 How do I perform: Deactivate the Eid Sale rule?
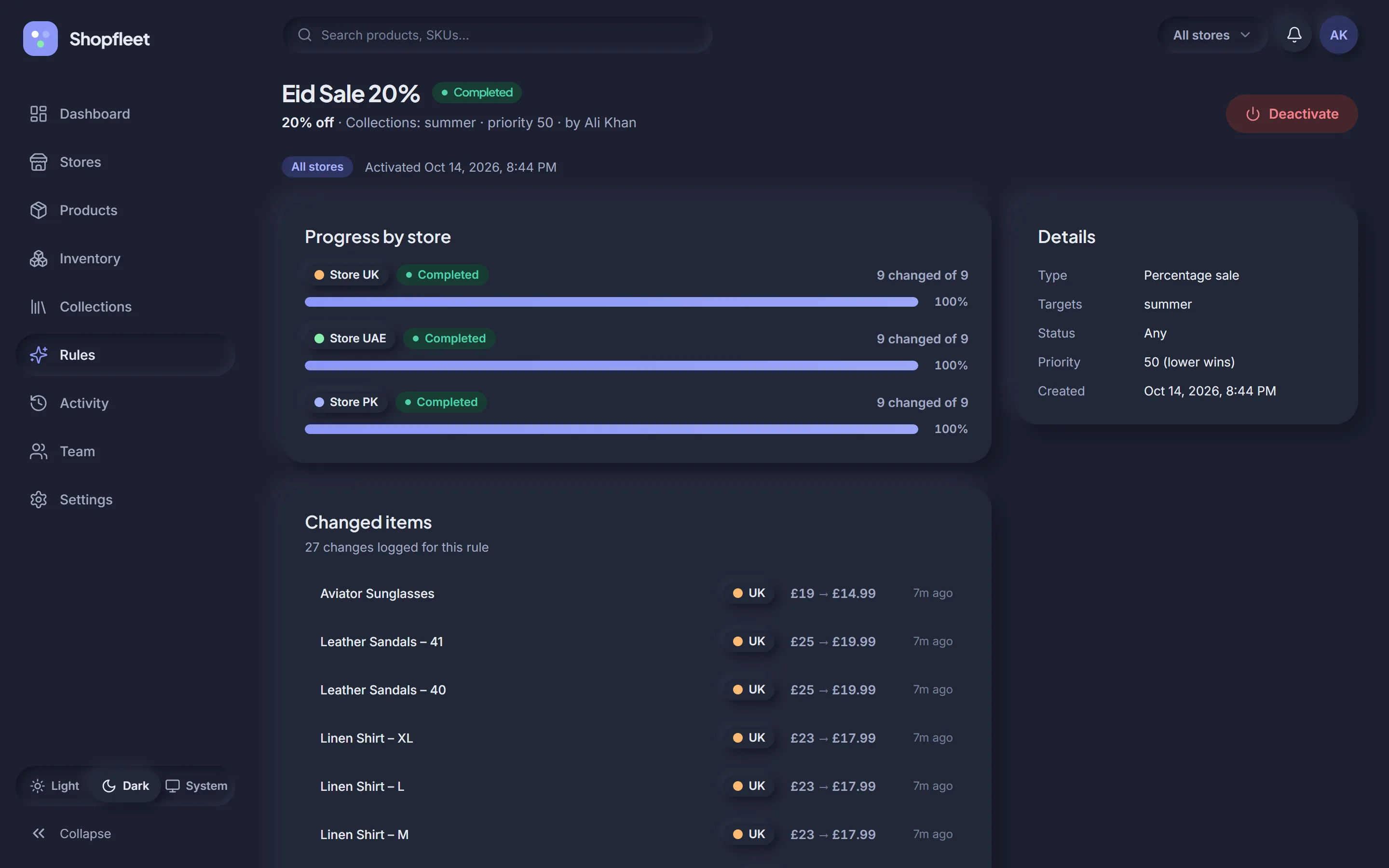tap(1292, 114)
